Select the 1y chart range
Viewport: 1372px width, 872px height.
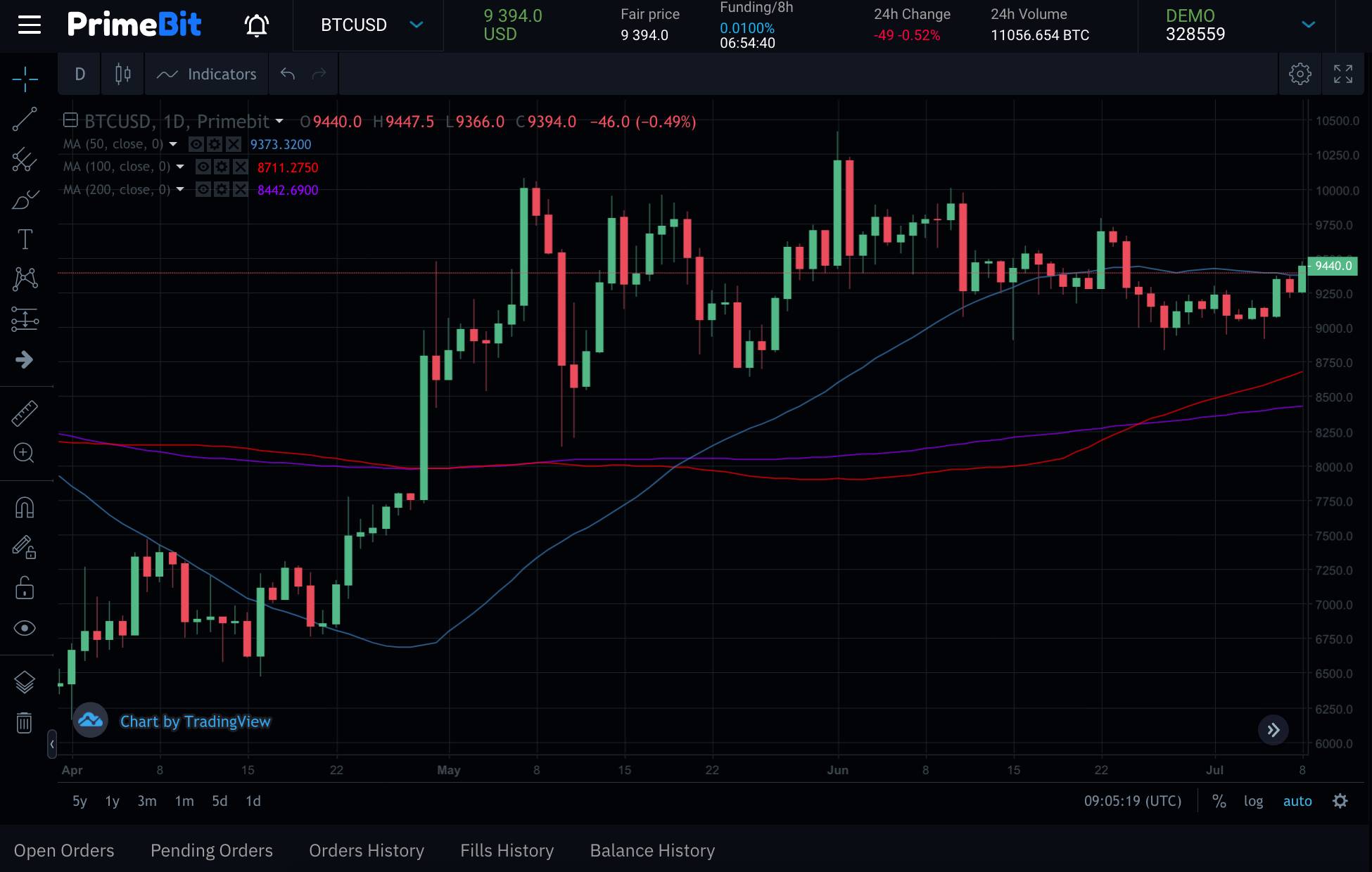112,801
